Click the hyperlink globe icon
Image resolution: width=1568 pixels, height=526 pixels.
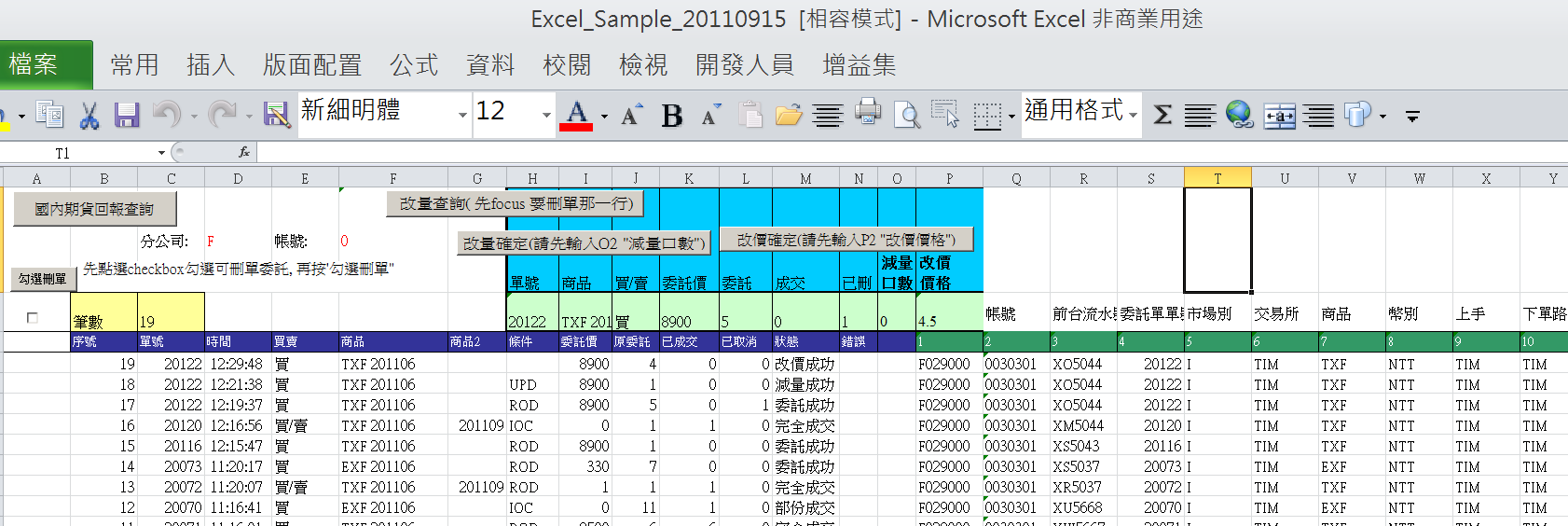pos(1239,115)
